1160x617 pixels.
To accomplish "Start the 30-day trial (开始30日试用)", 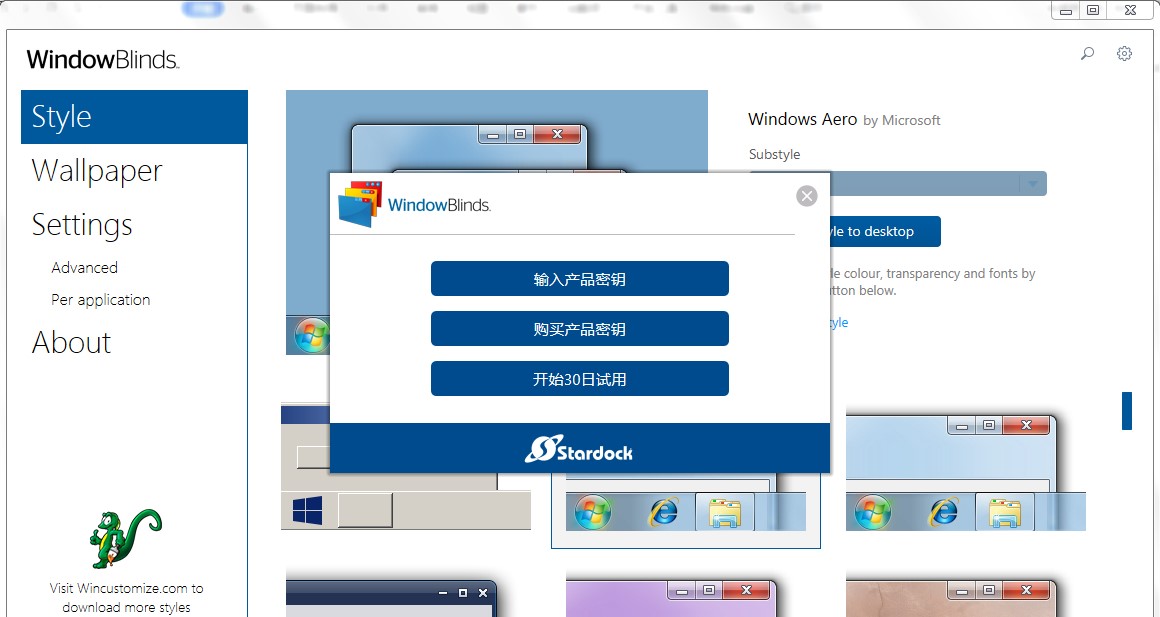I will click(x=579, y=379).
